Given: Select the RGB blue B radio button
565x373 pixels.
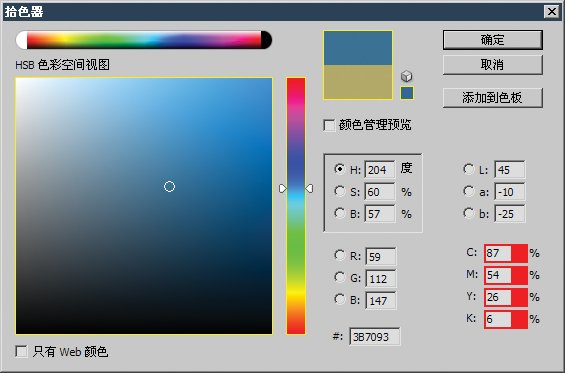Looking at the screenshot, I should 339,299.
